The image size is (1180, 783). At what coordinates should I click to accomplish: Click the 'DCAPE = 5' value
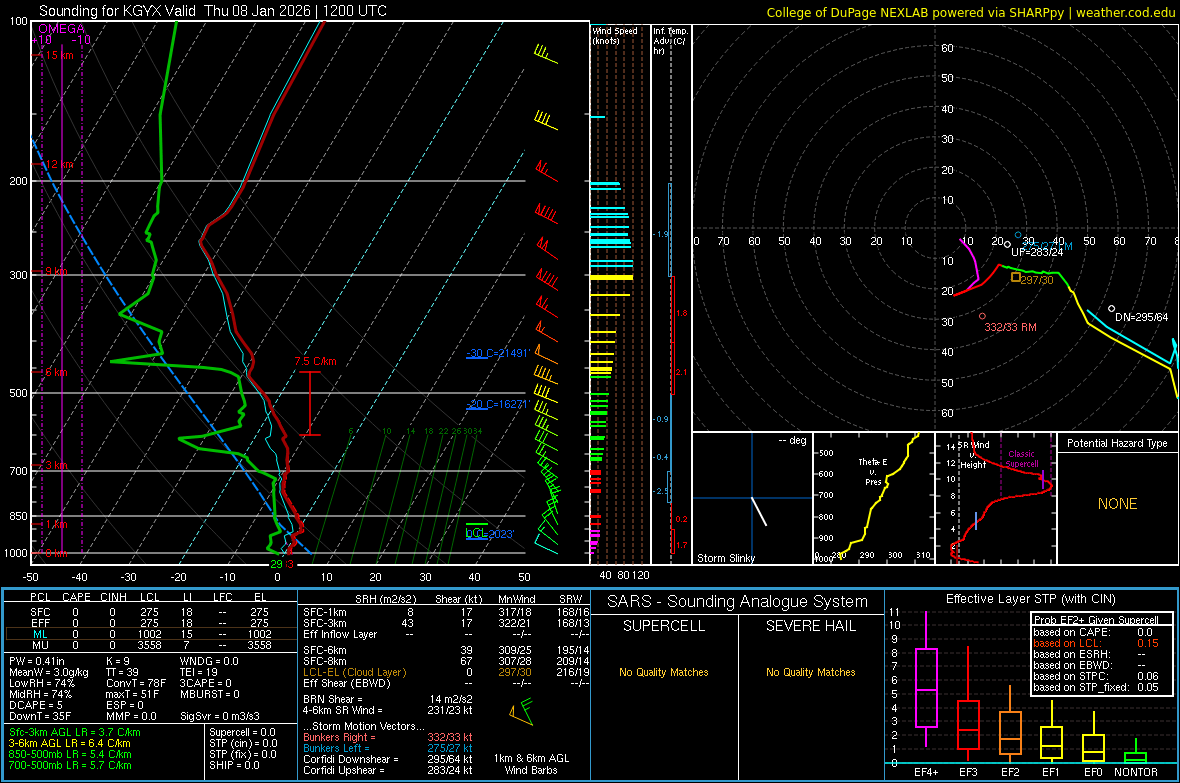(35, 705)
